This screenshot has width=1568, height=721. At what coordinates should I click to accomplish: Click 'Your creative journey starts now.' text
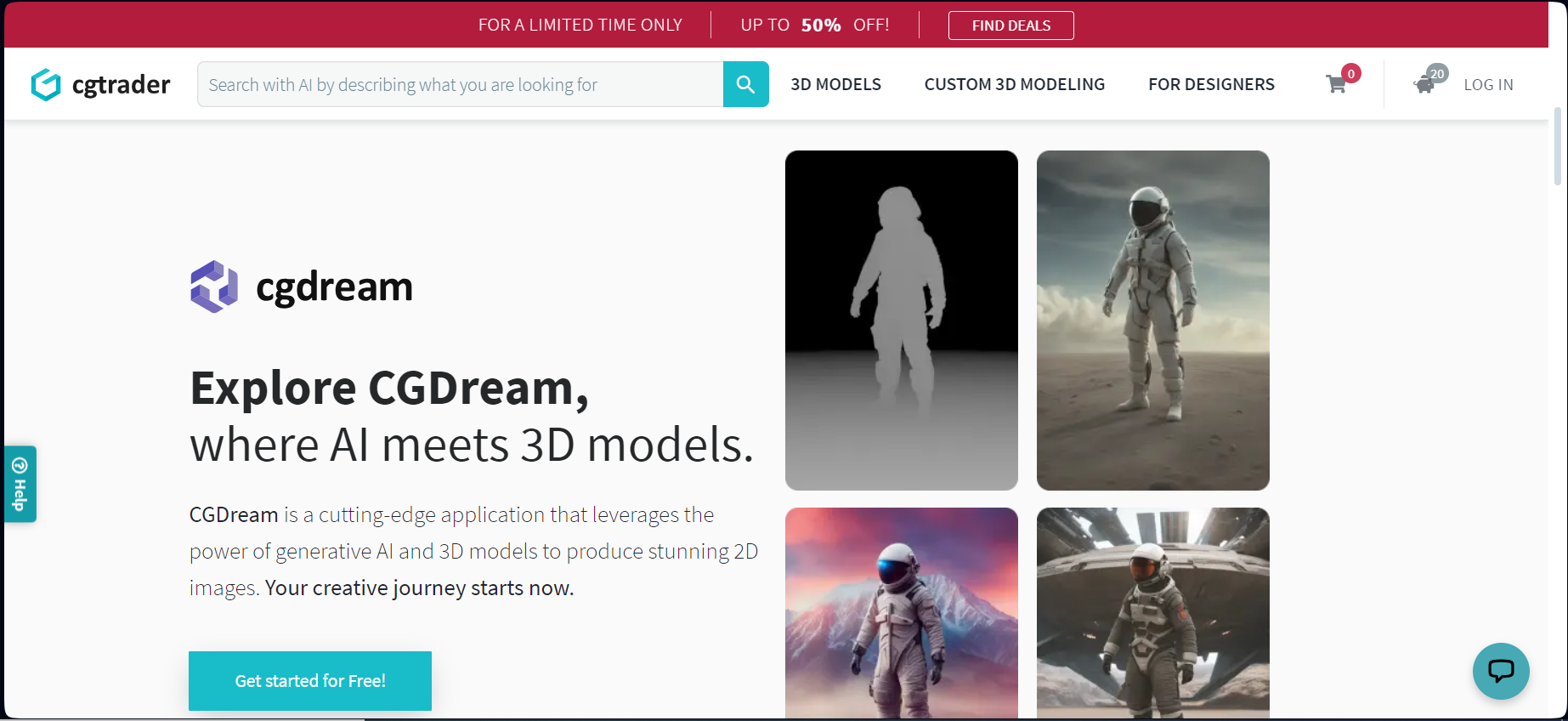pyautogui.click(x=420, y=588)
